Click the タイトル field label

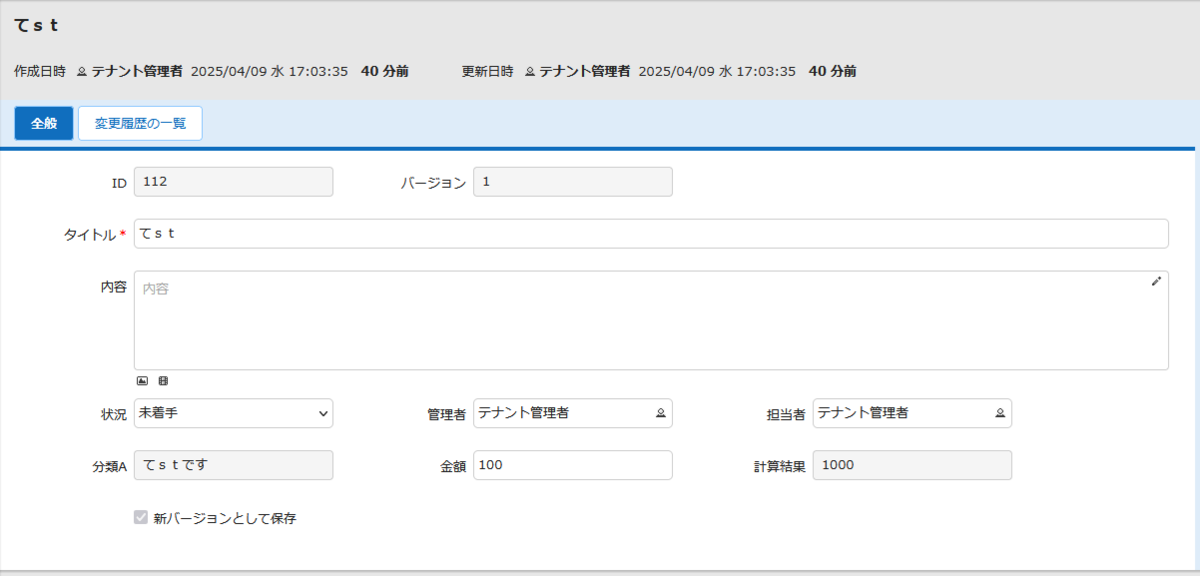[x=90, y=235]
